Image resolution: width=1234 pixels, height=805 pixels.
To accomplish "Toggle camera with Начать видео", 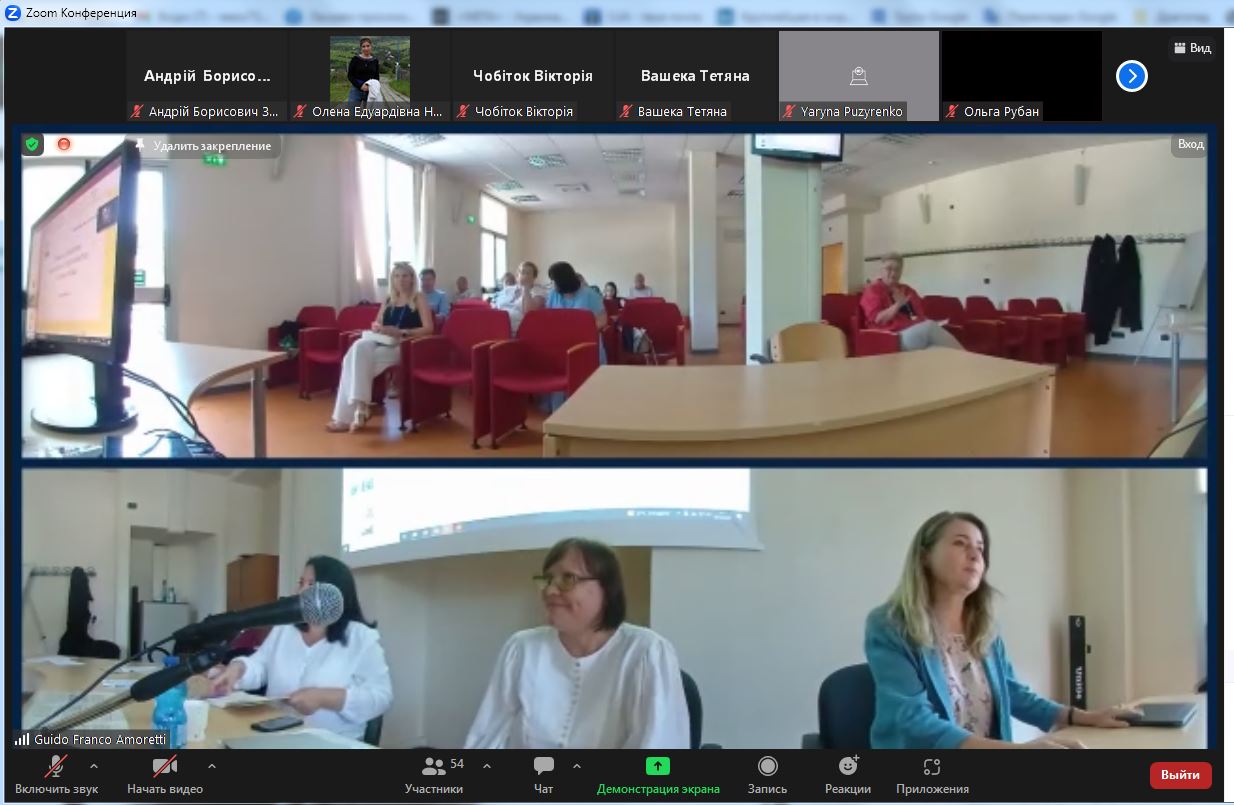I will coord(164,775).
